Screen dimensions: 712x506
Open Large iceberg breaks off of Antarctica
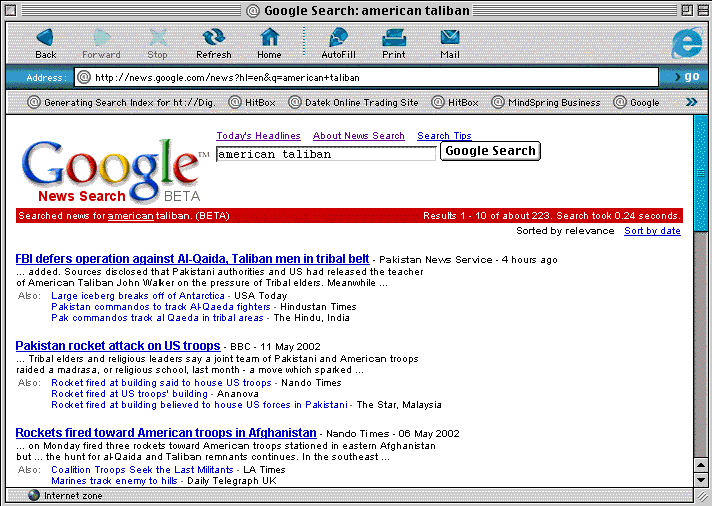pyautogui.click(x=138, y=296)
